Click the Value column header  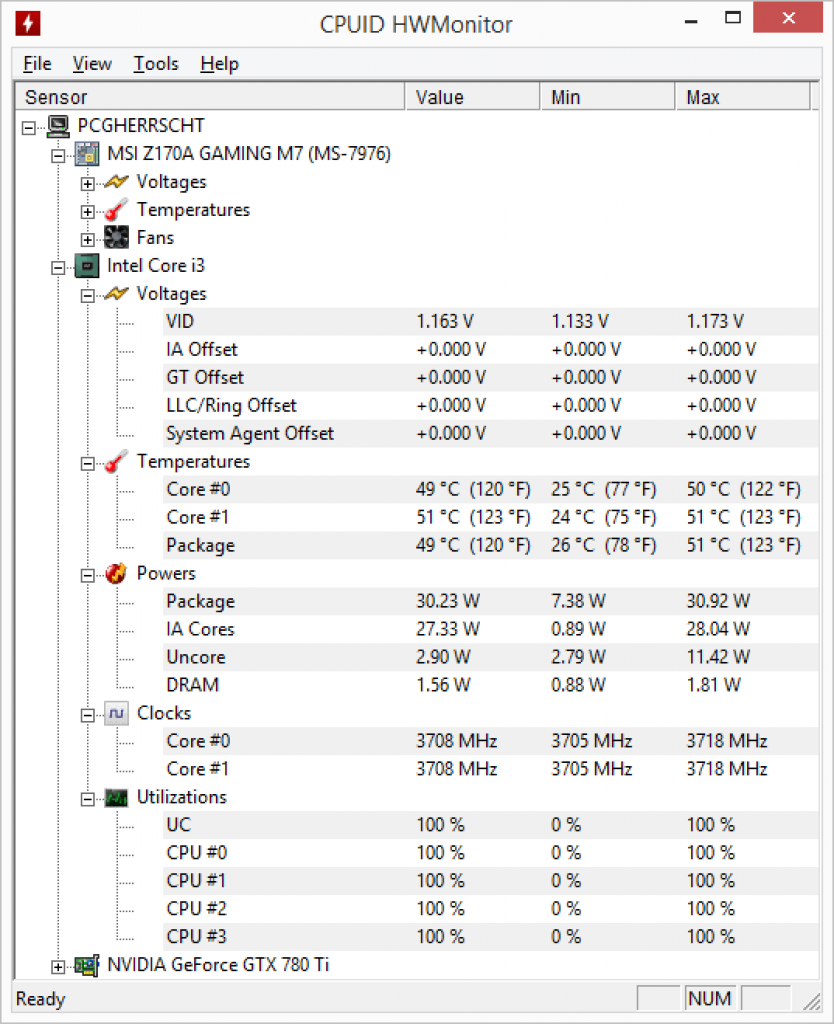(473, 97)
